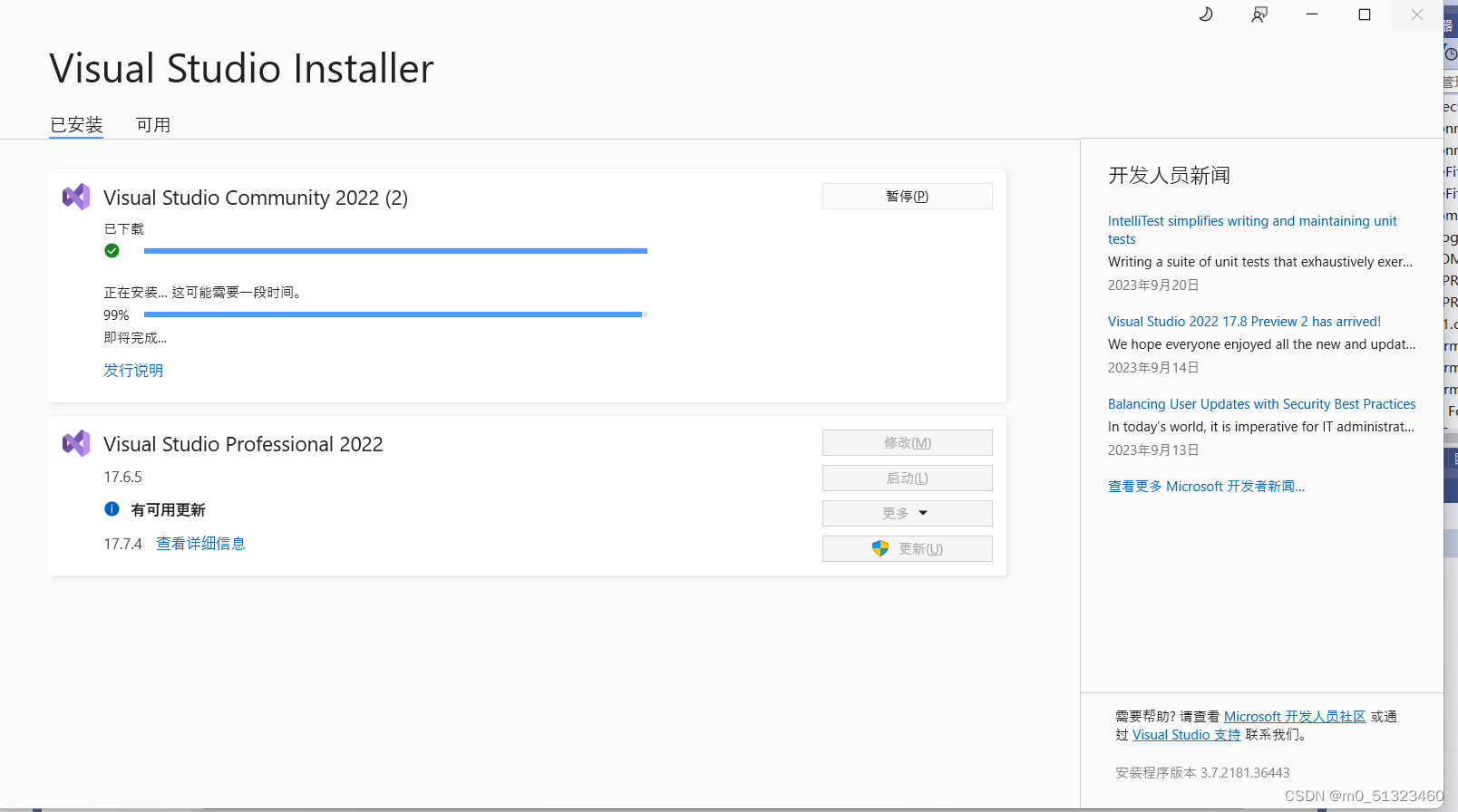The image size is (1458, 812).
Task: Open the 发行说明 release notes link
Action: pyautogui.click(x=133, y=371)
